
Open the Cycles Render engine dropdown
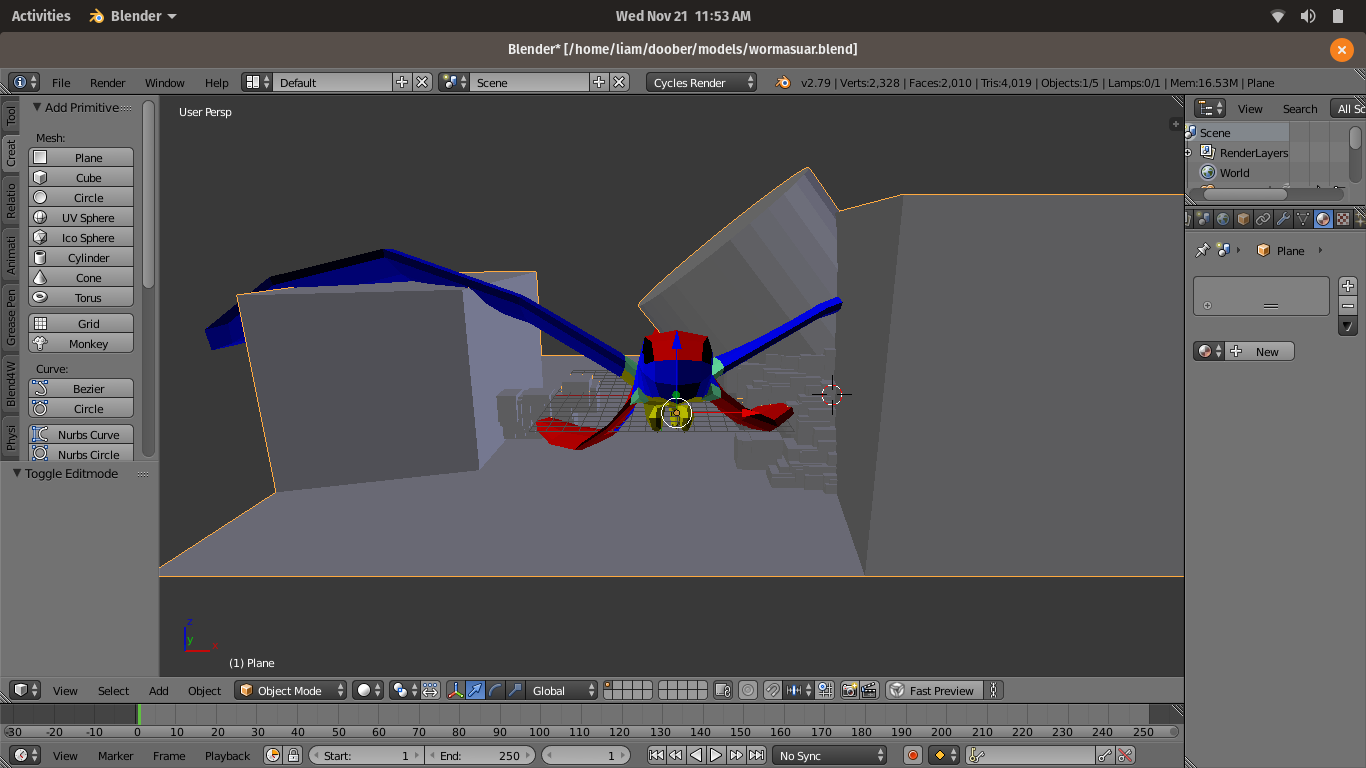pos(701,83)
